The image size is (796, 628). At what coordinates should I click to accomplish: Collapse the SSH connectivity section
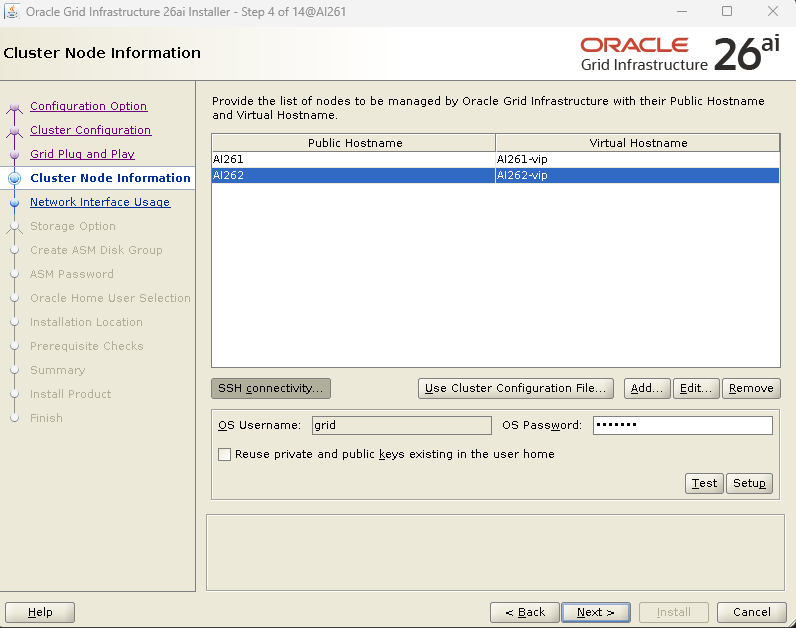(x=271, y=388)
